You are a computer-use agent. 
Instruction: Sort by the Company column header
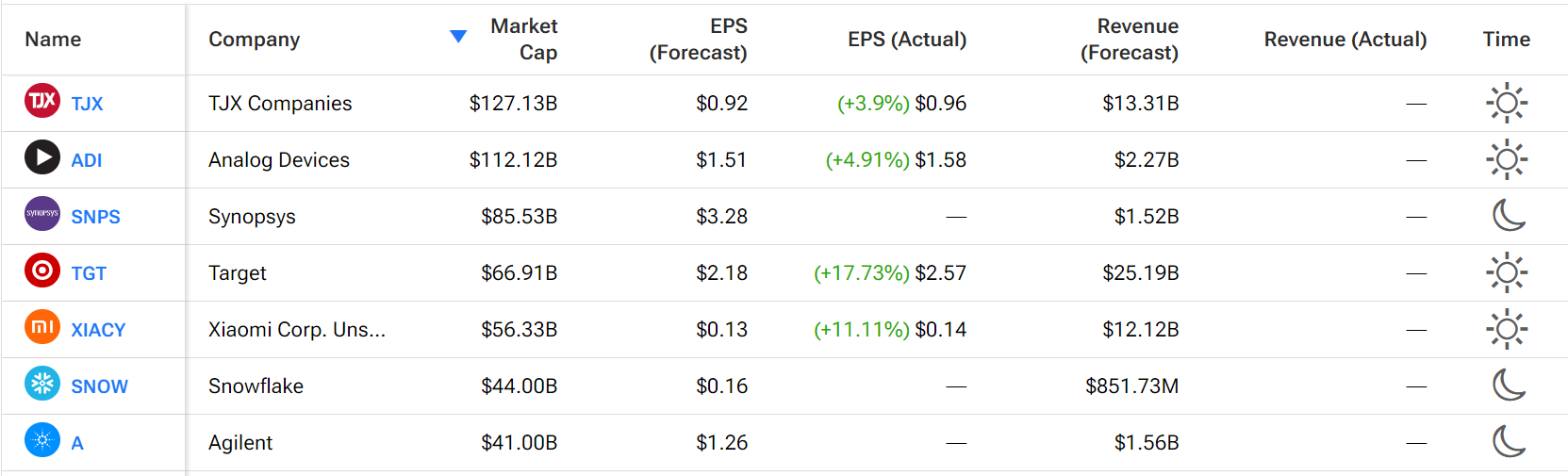click(x=255, y=40)
